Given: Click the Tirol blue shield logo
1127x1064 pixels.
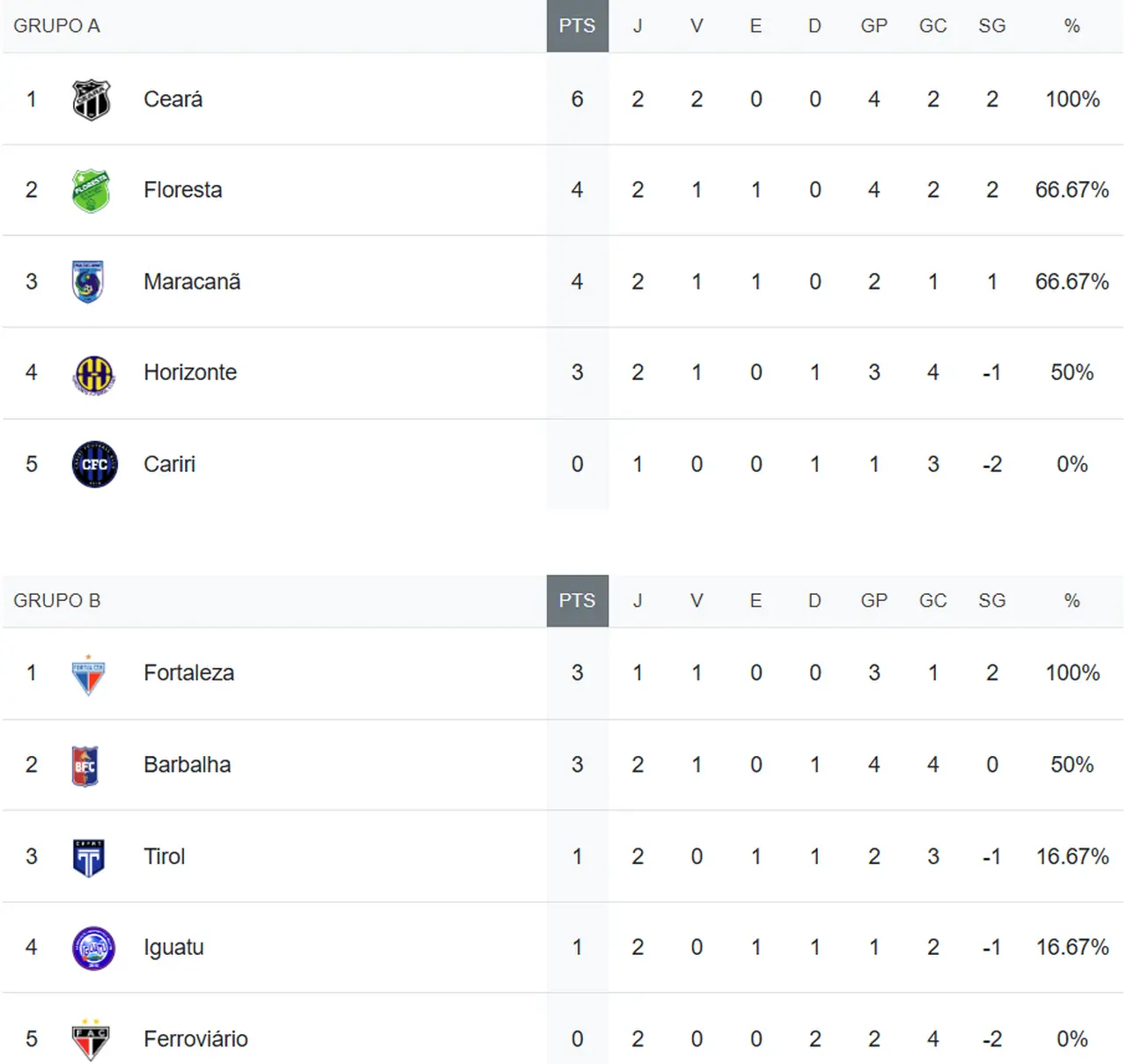Looking at the screenshot, I should (88, 858).
